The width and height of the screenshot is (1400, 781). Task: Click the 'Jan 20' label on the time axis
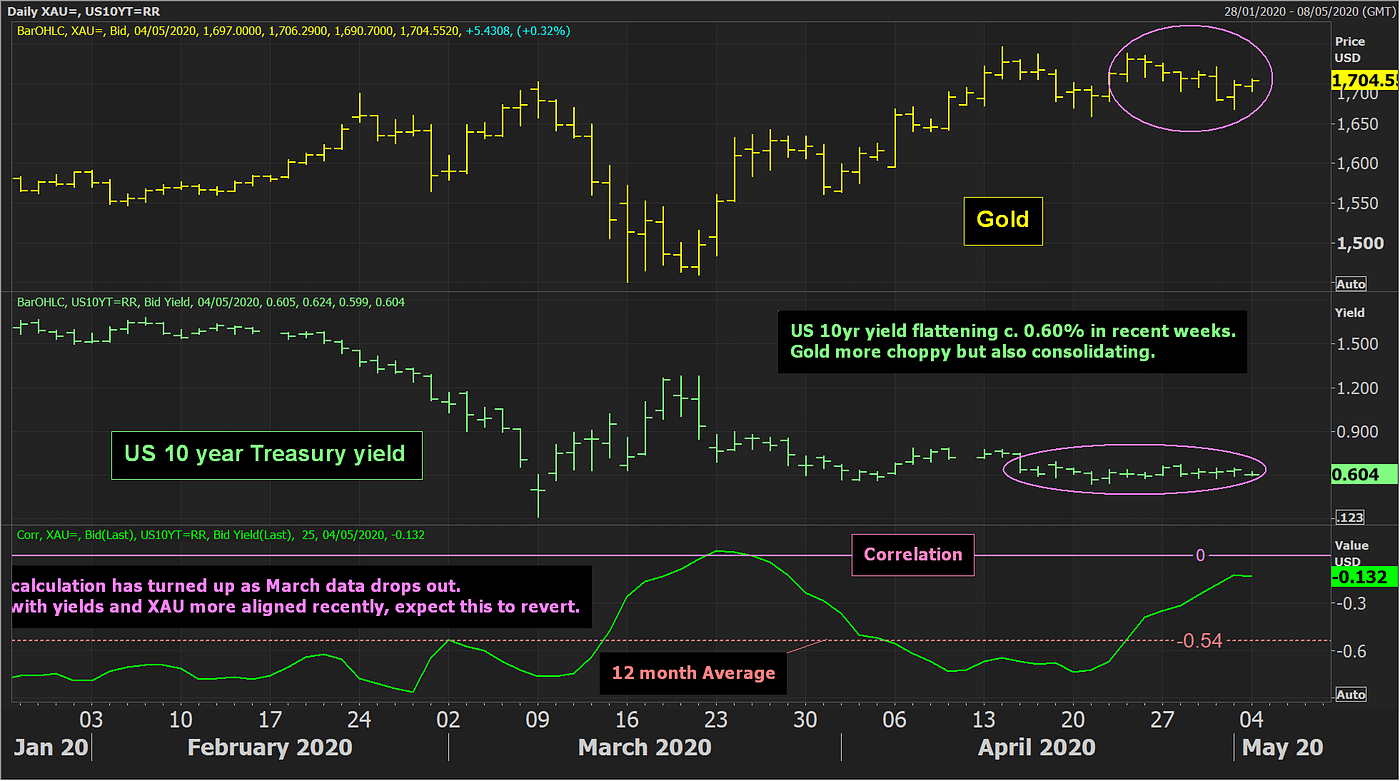[x=51, y=747]
